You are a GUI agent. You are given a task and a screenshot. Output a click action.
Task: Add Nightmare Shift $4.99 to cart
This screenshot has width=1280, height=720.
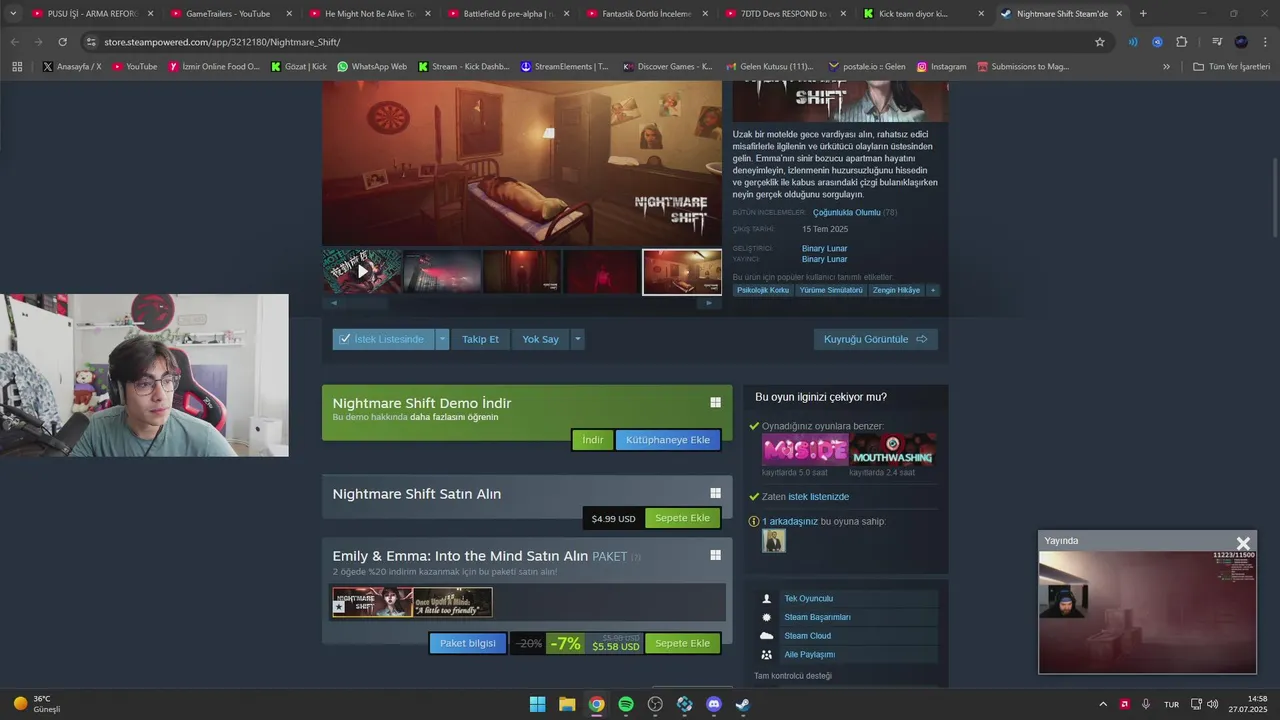tap(682, 518)
